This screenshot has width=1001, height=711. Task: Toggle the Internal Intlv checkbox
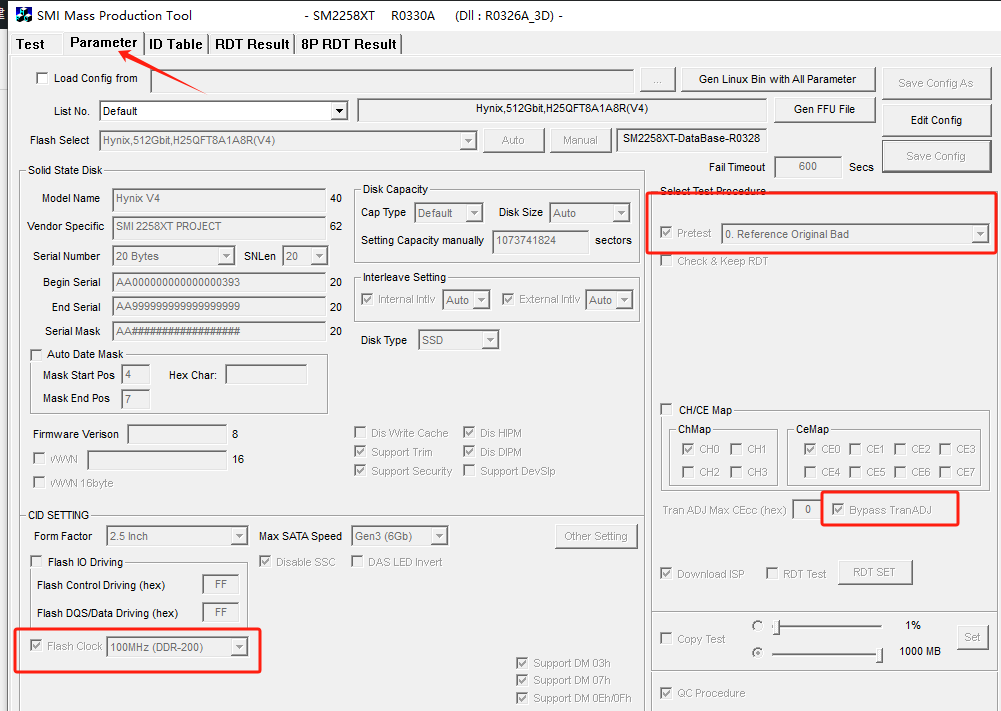click(x=367, y=299)
